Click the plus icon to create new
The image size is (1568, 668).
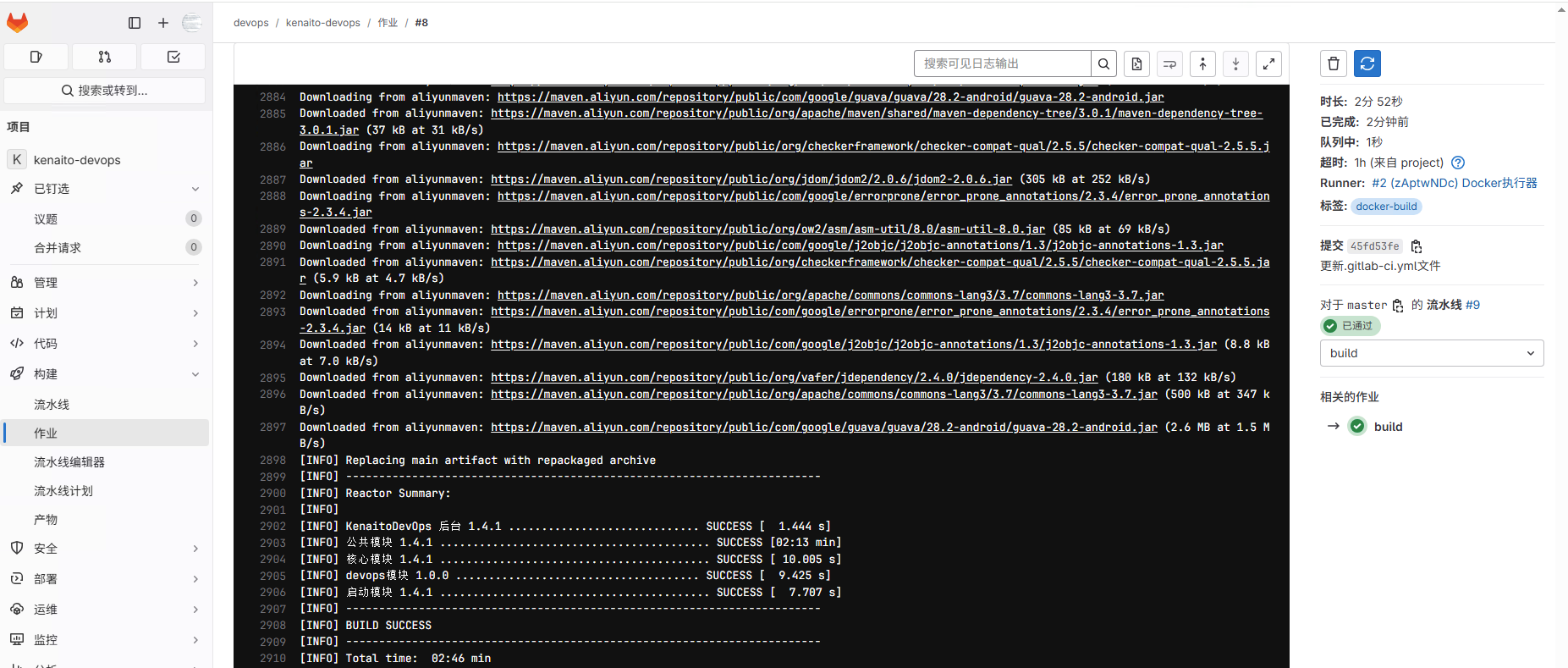click(x=163, y=23)
